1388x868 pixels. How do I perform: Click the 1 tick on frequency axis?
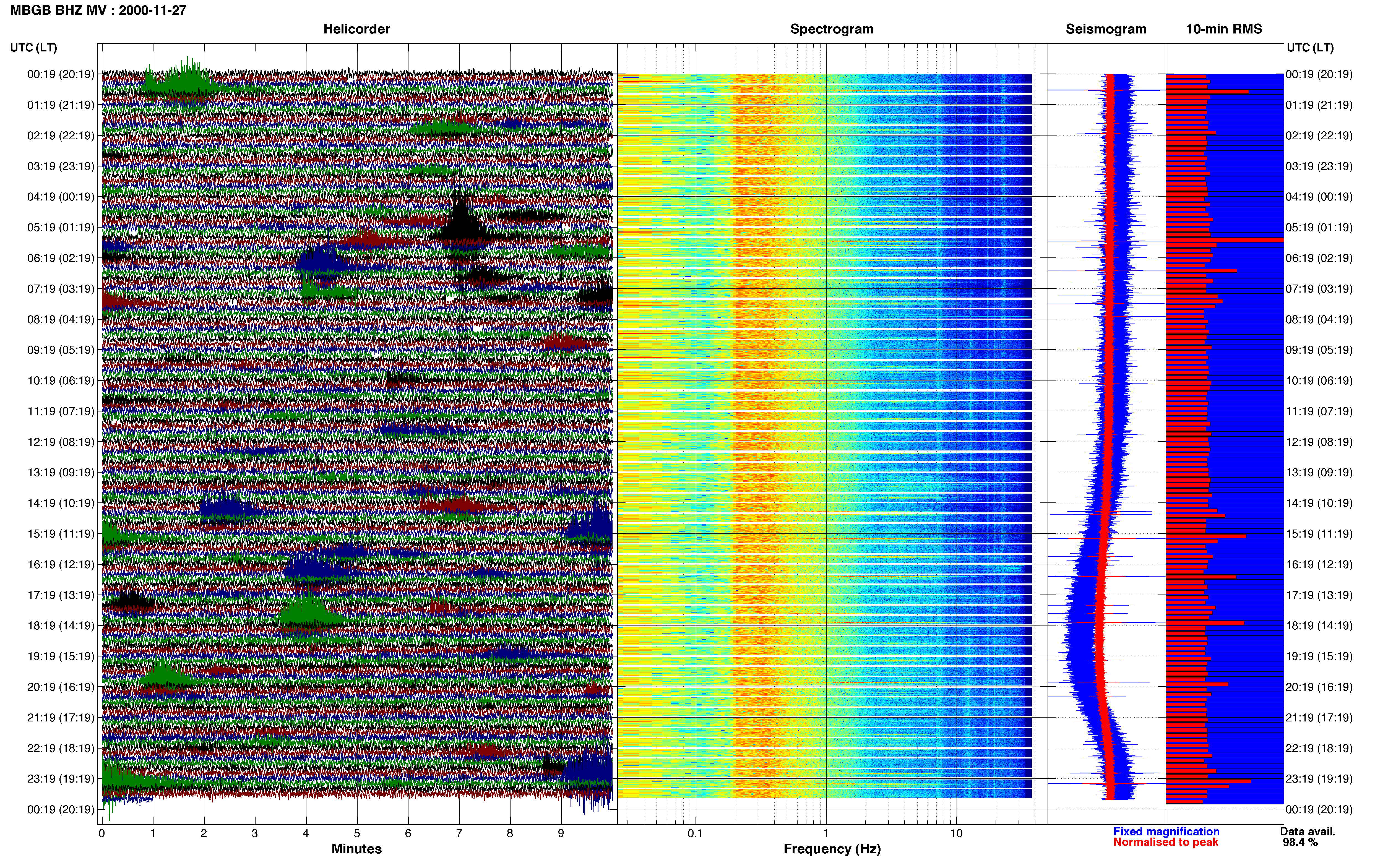coord(826,833)
